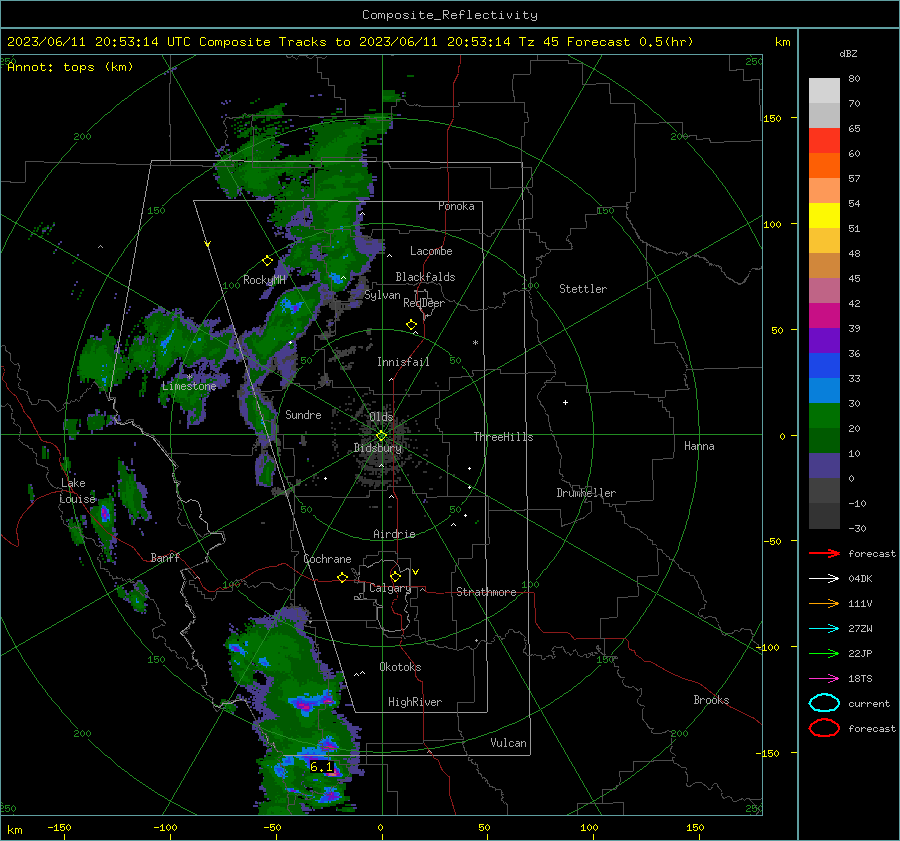The height and width of the screenshot is (841, 900).
Task: Click the -150 tick on bottom axis
Action: tap(59, 827)
